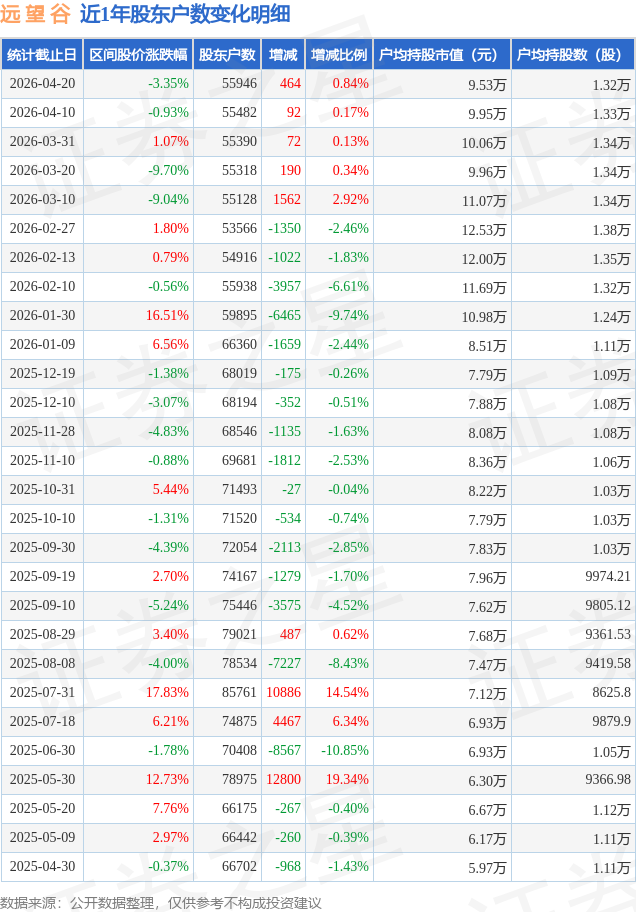Click the 远望谷 stock name in title

point(35,14)
